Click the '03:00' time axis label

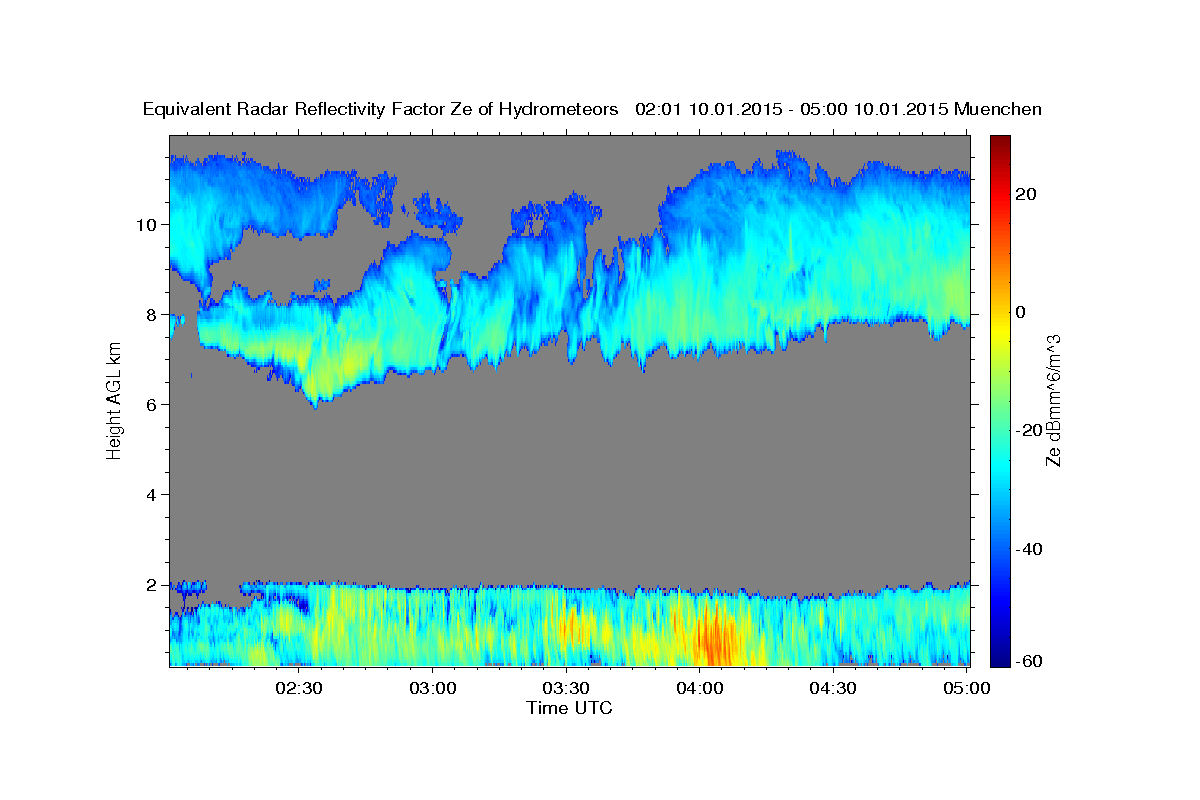click(x=433, y=688)
